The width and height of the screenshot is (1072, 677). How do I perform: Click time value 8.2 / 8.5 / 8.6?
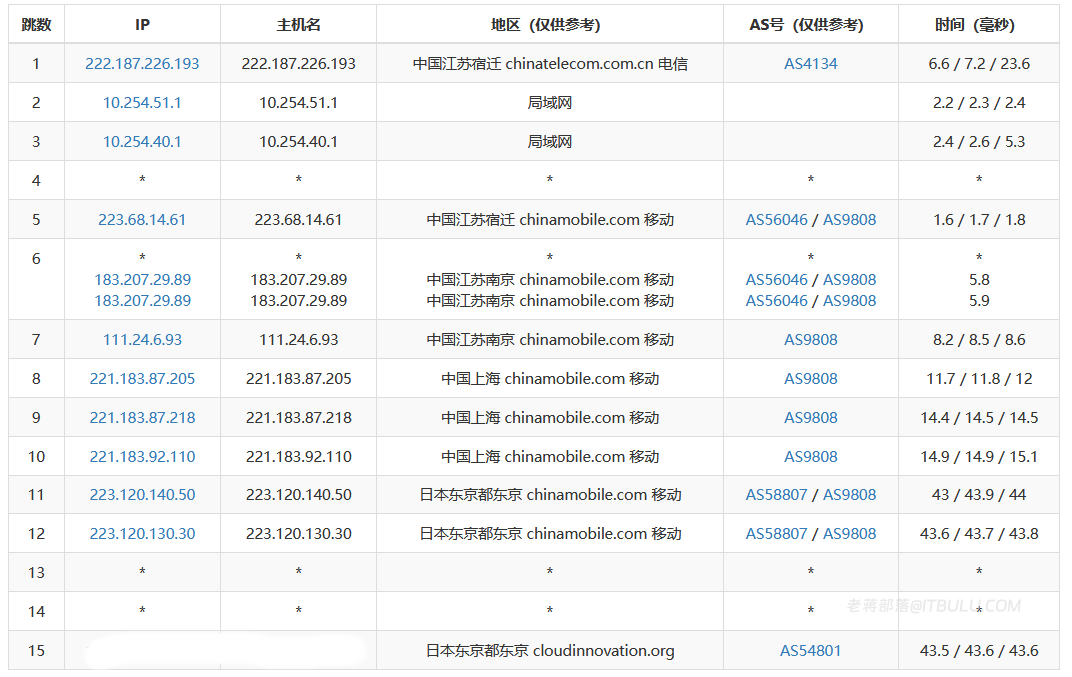pyautogui.click(x=979, y=339)
